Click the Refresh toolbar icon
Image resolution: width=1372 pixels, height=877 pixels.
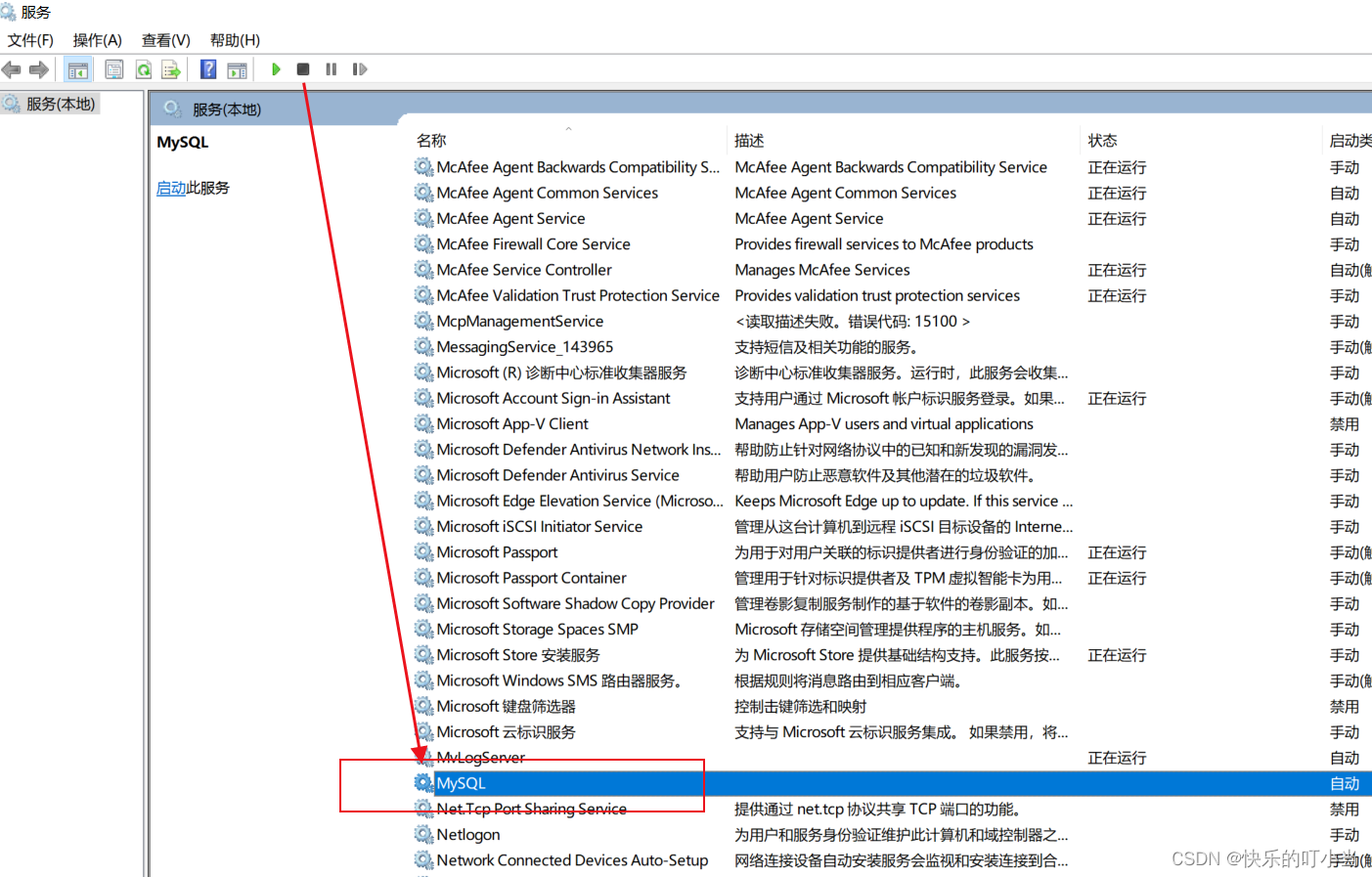[144, 69]
